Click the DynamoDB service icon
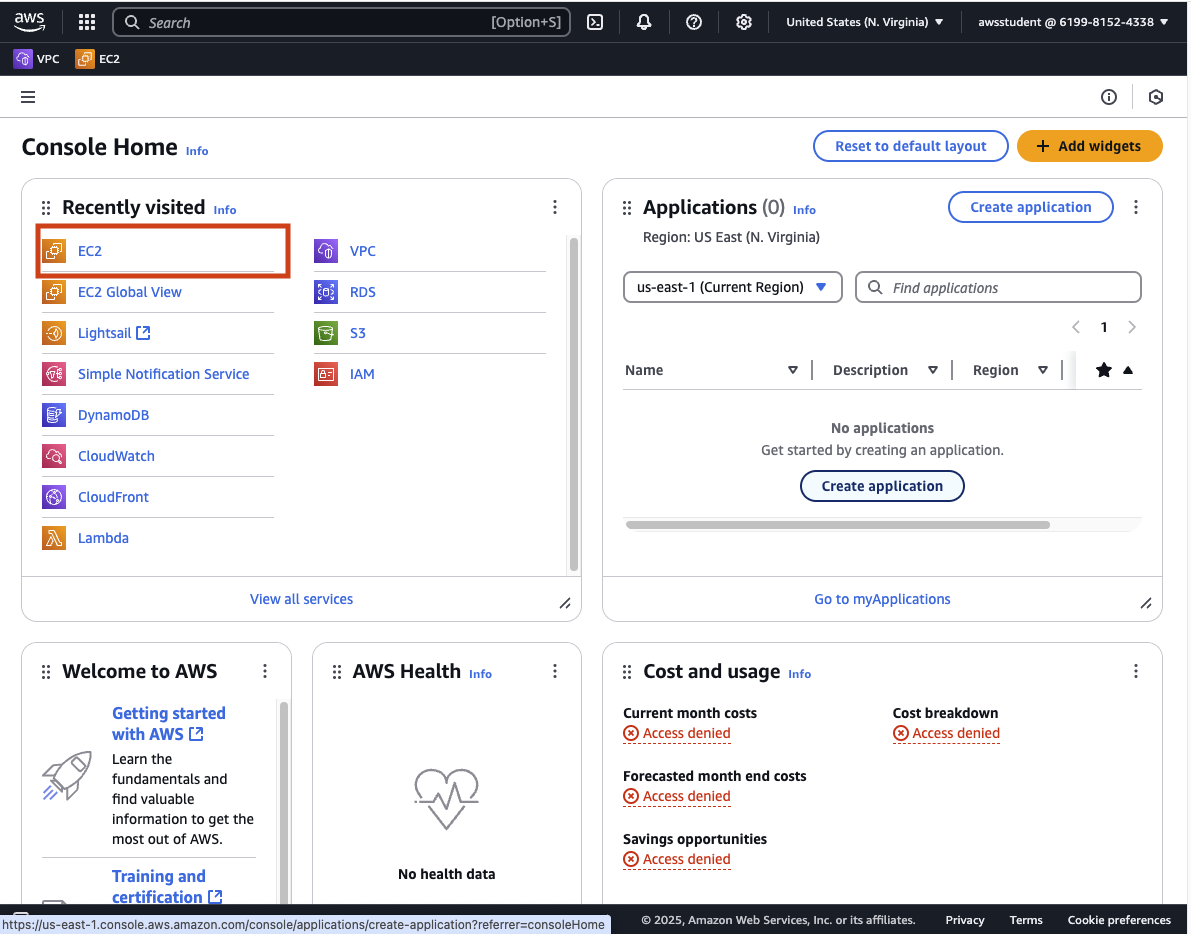The image size is (1191, 934). (x=54, y=415)
